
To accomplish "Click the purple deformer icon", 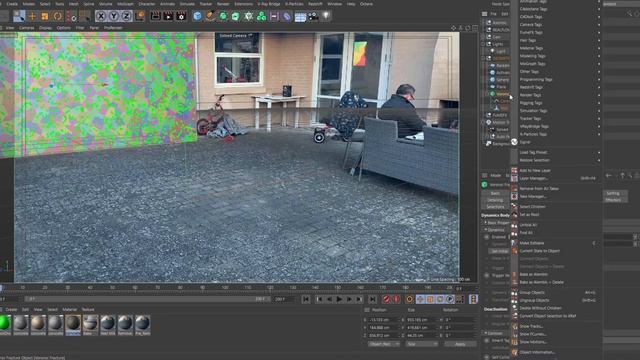I will (x=287, y=16).
